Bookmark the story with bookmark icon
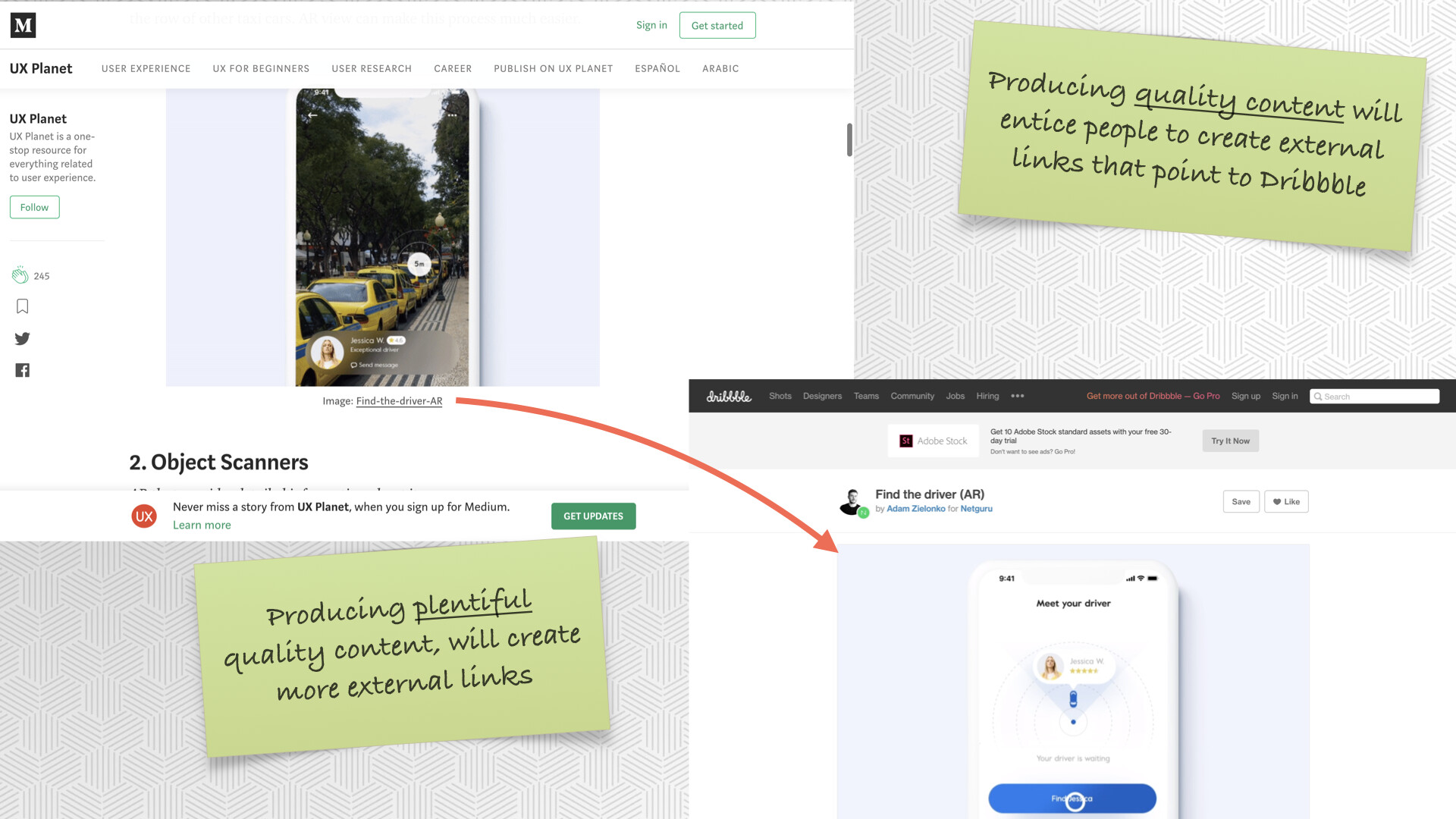The image size is (1456, 819). [x=22, y=306]
